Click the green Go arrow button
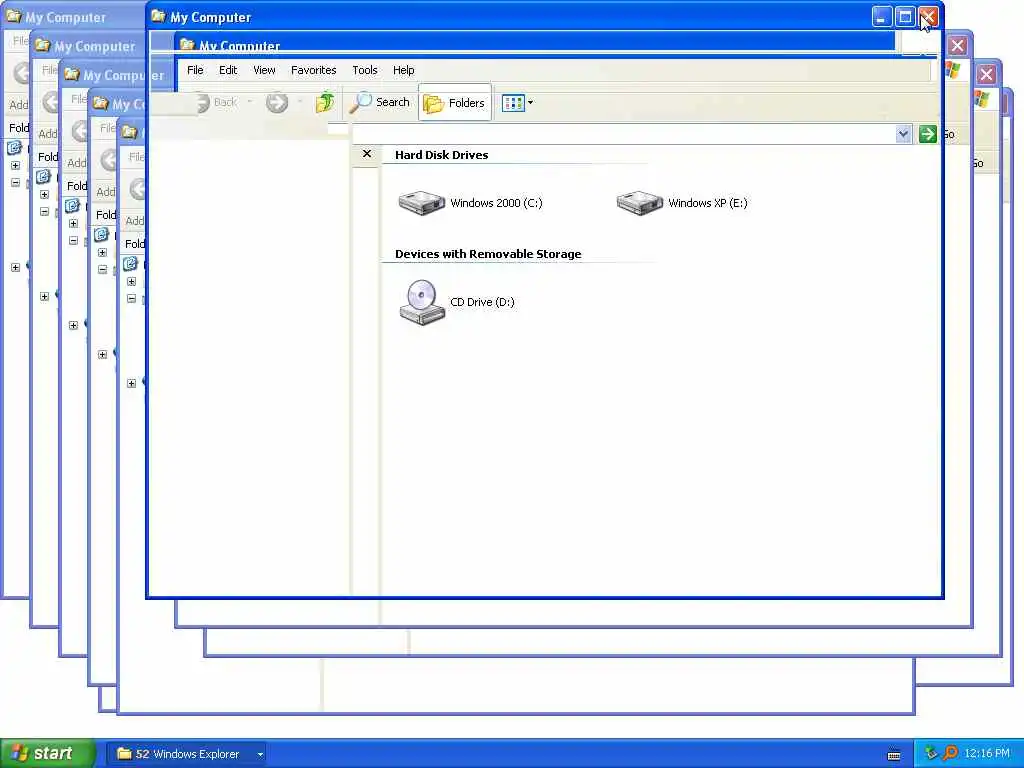The width and height of the screenshot is (1024, 768). click(x=927, y=135)
